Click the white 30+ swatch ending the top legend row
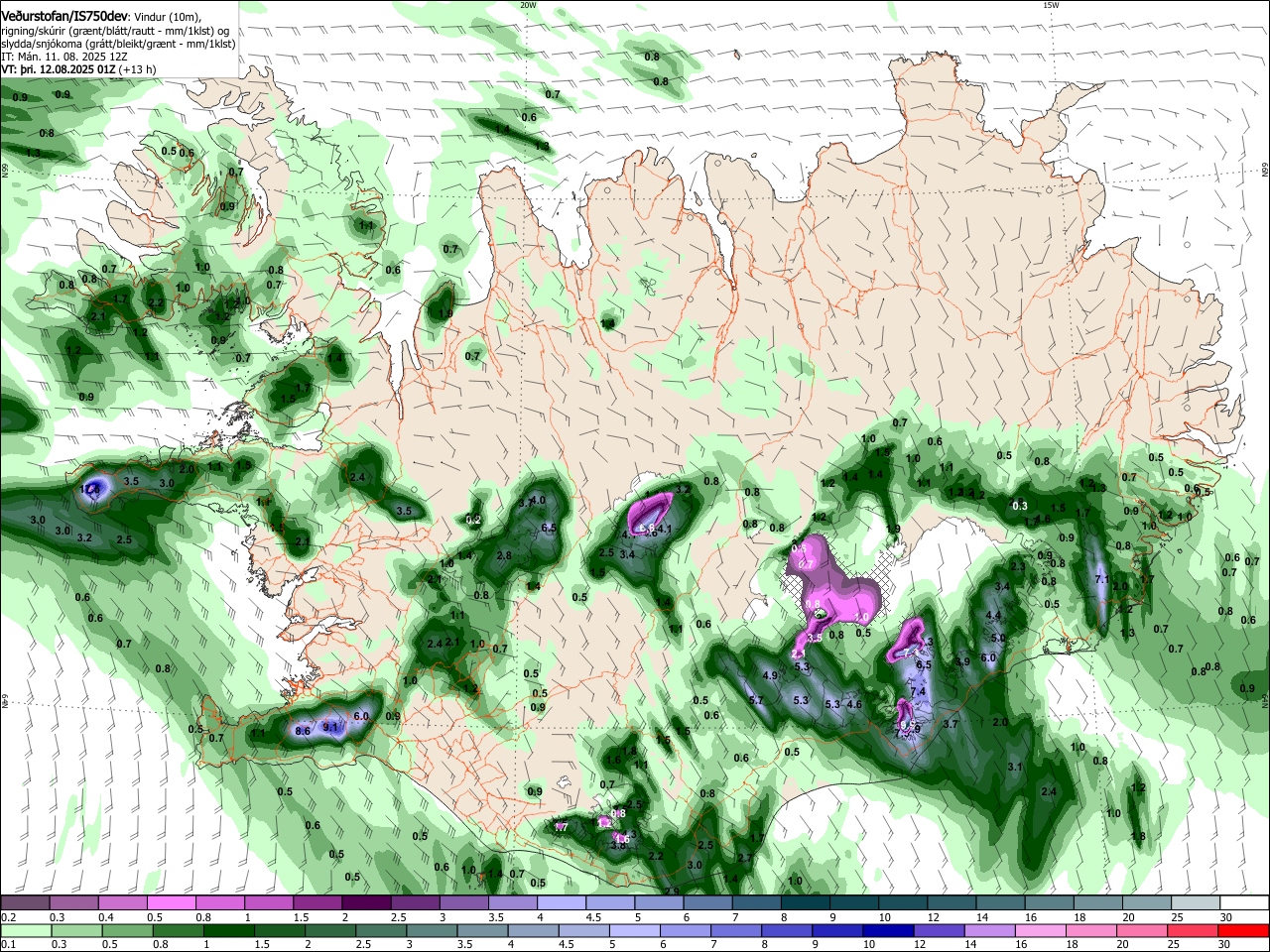 coord(1245,903)
